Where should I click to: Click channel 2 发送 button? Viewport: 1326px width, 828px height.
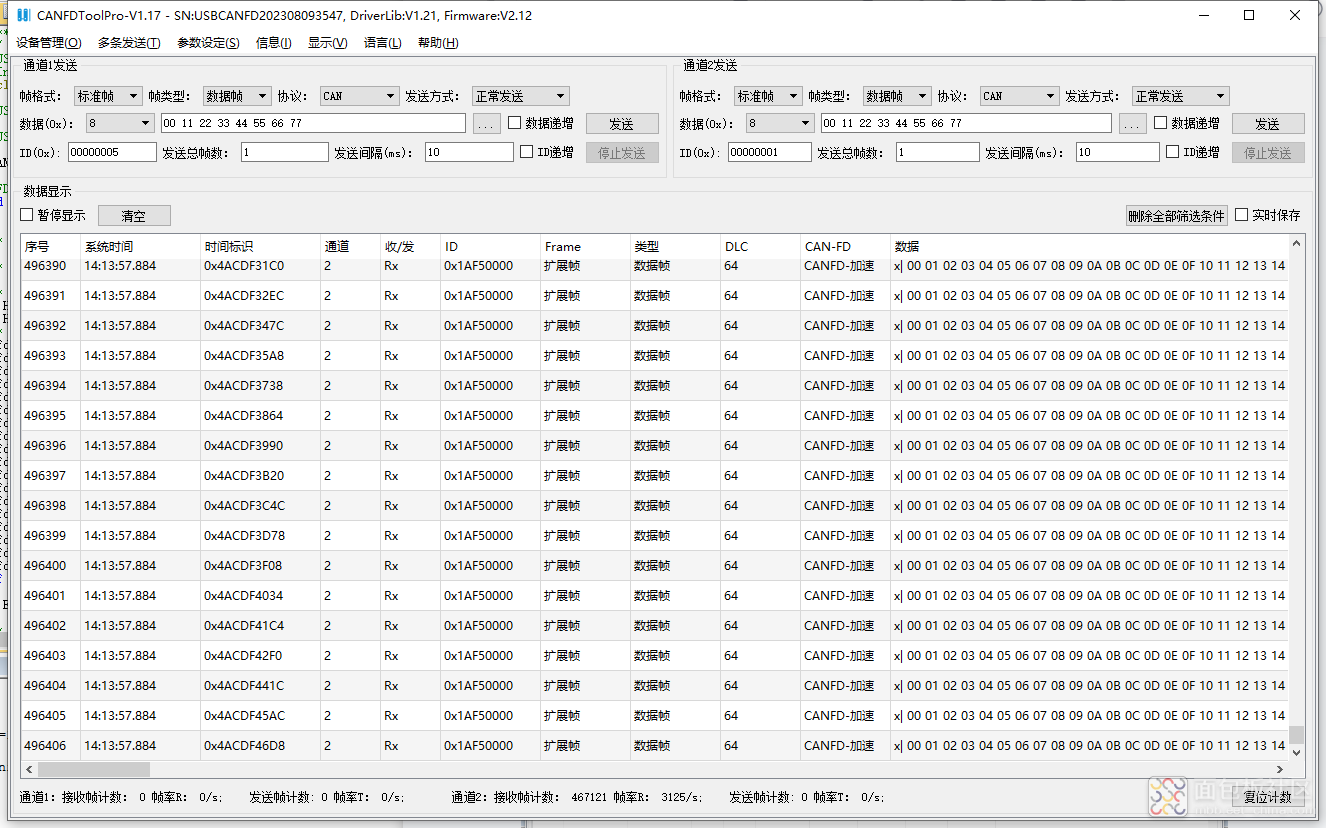[x=1268, y=124]
